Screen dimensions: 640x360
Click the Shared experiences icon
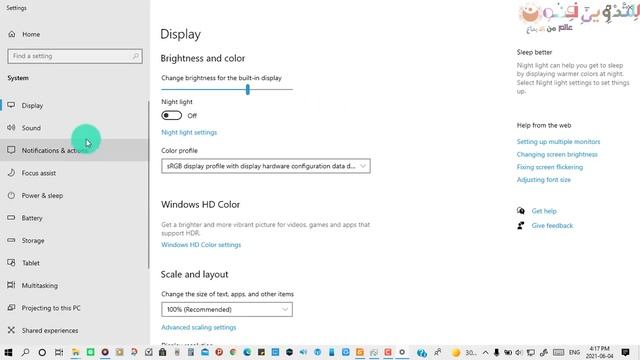click(x=11, y=330)
